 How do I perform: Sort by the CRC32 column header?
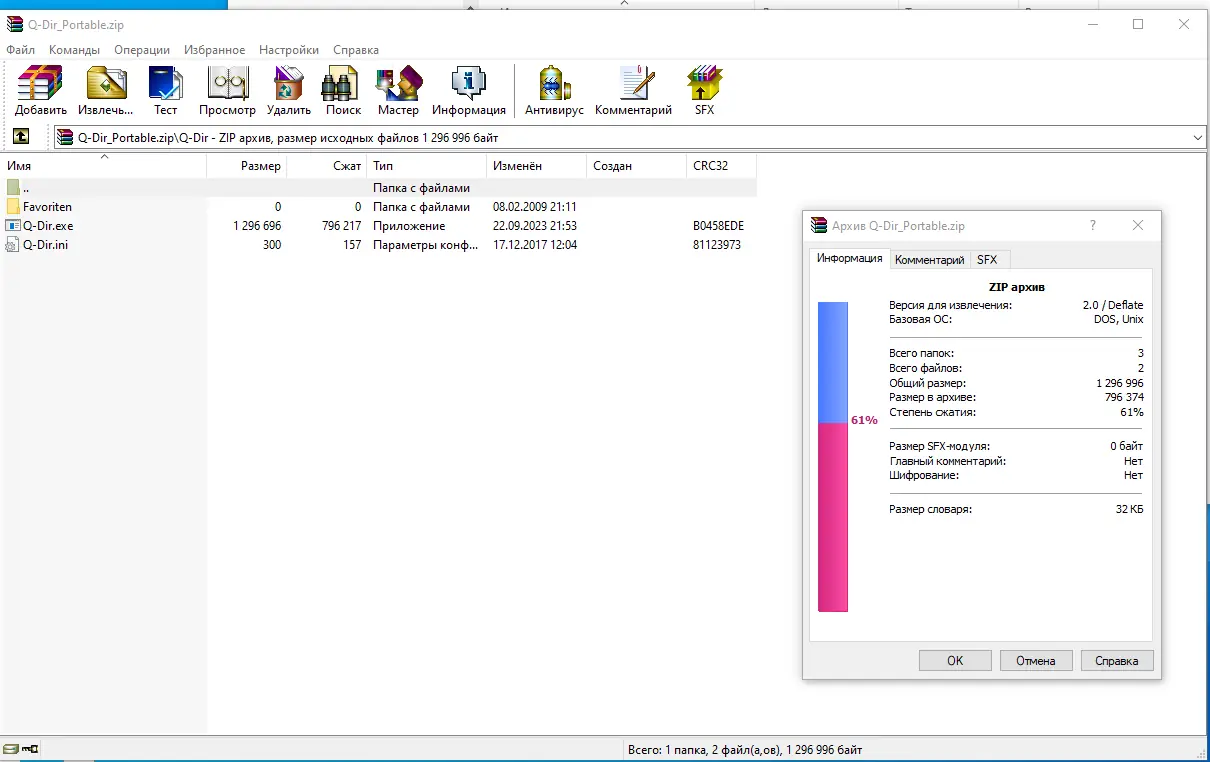(722, 166)
